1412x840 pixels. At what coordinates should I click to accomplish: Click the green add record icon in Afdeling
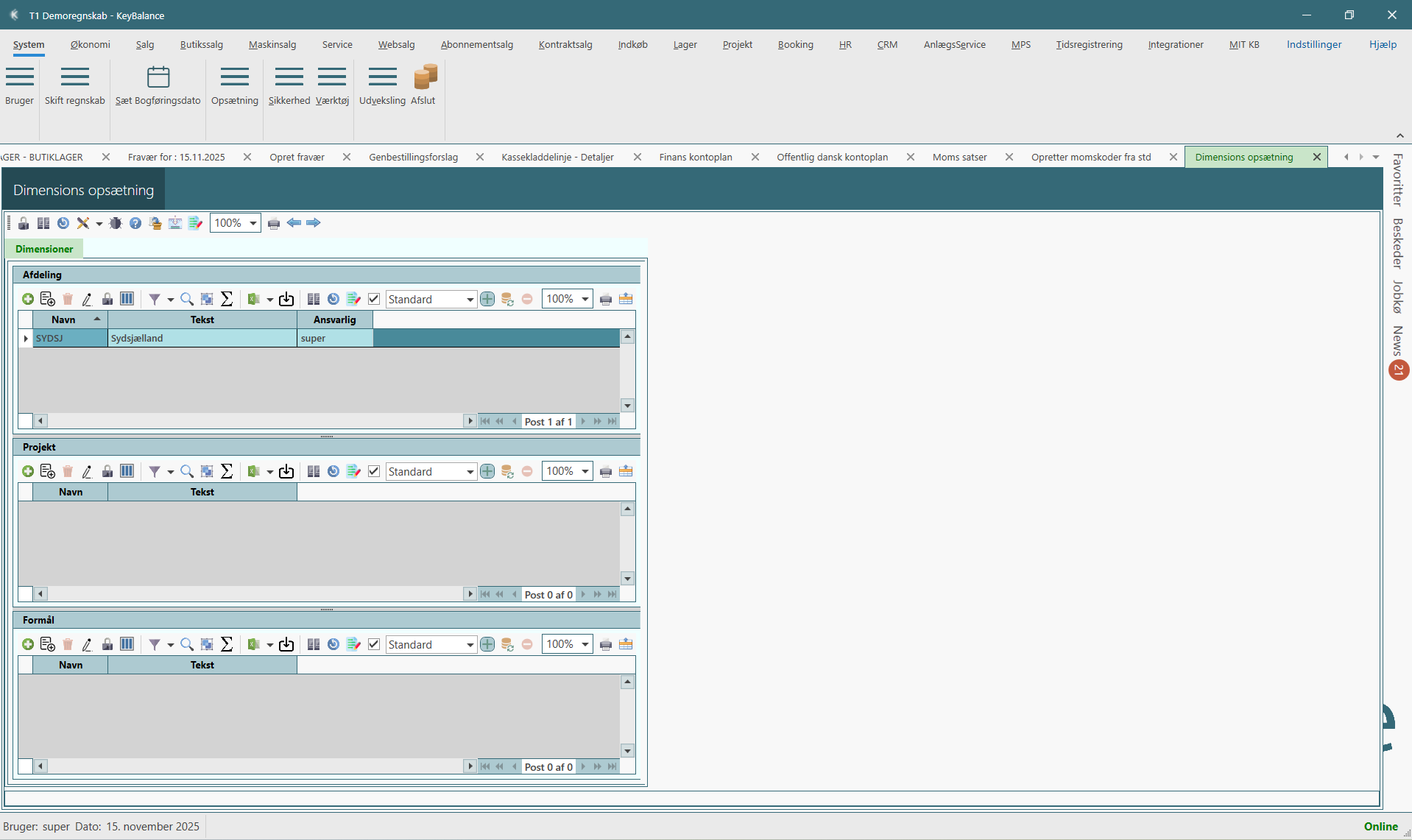point(28,299)
